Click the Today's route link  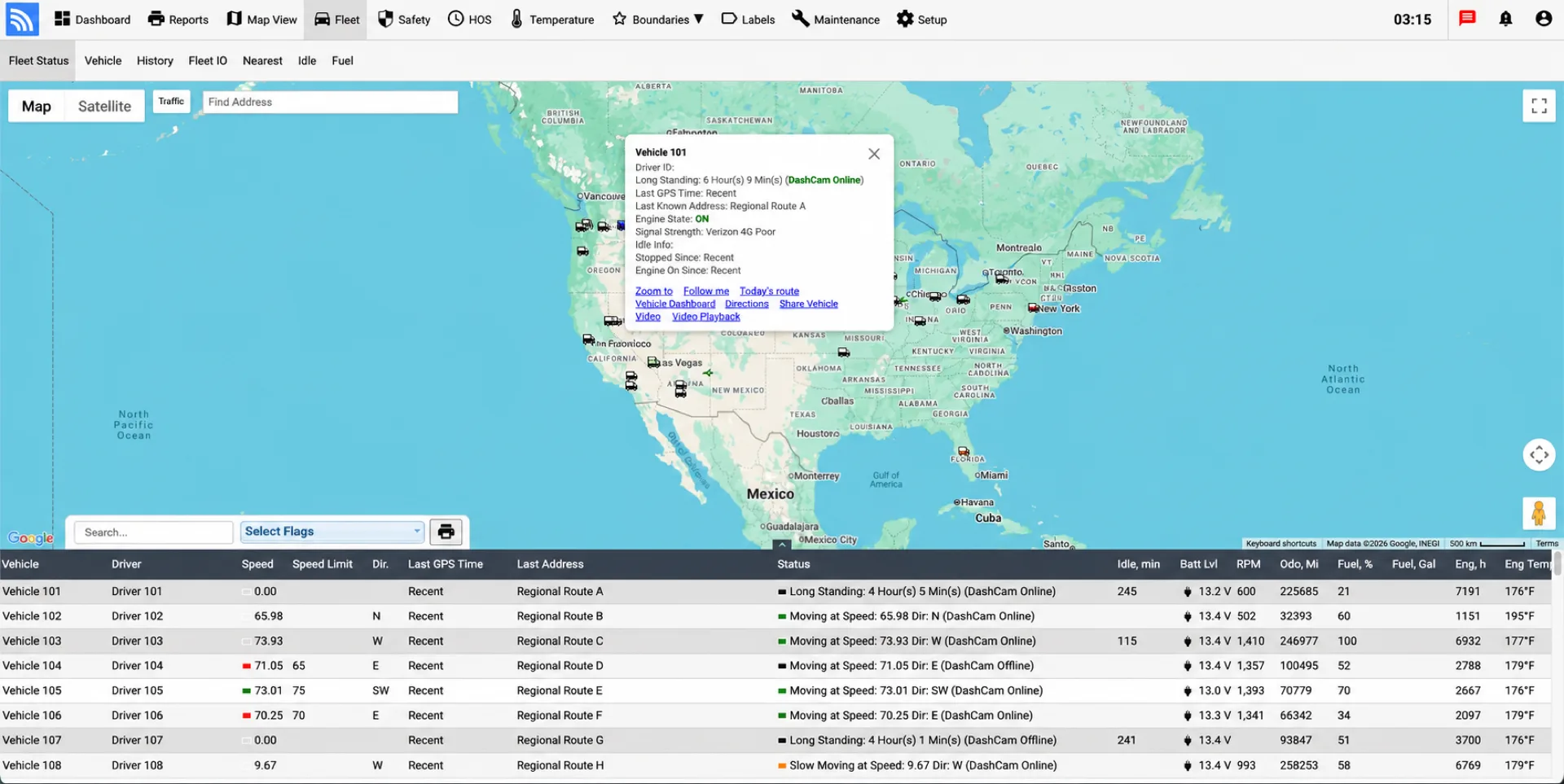click(x=769, y=291)
